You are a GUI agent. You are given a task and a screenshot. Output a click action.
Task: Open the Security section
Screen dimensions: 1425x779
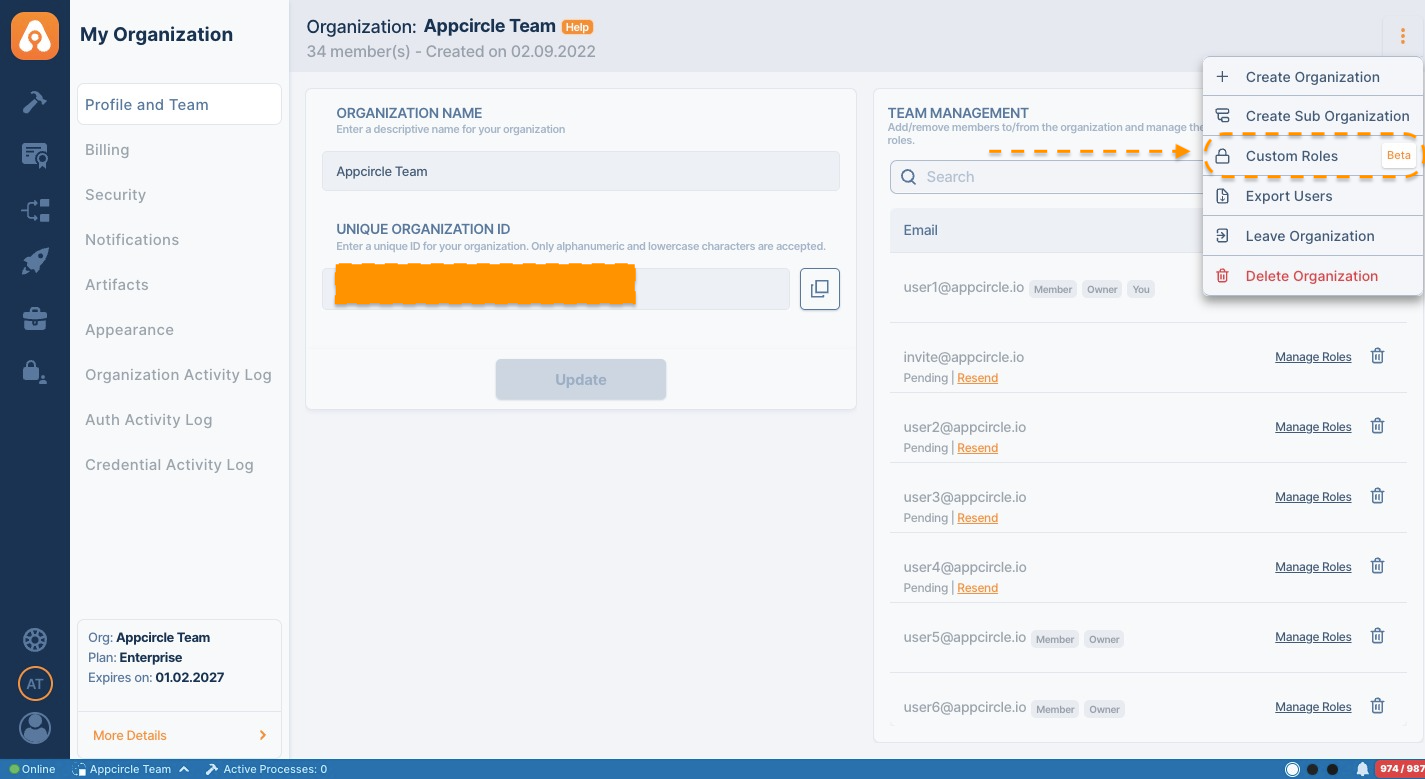tap(115, 195)
